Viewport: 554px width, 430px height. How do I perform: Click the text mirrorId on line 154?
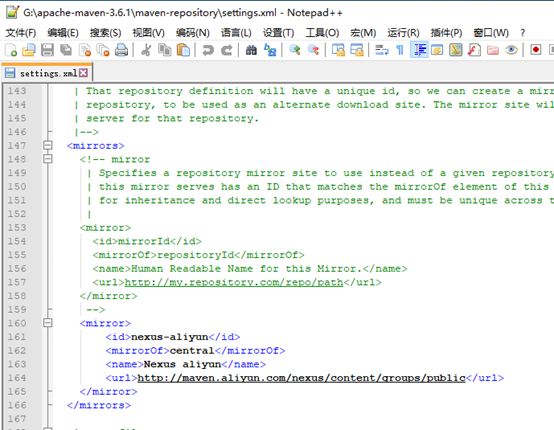[x=144, y=241]
